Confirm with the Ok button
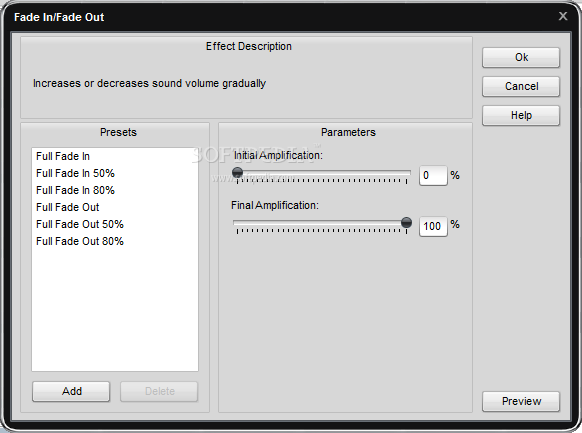Viewport: 582px width, 433px height. [521, 57]
